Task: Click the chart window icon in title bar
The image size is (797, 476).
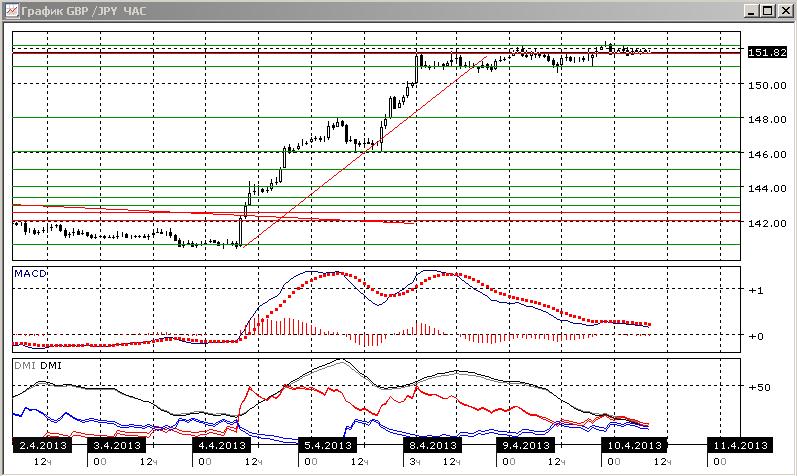Action: (11, 10)
